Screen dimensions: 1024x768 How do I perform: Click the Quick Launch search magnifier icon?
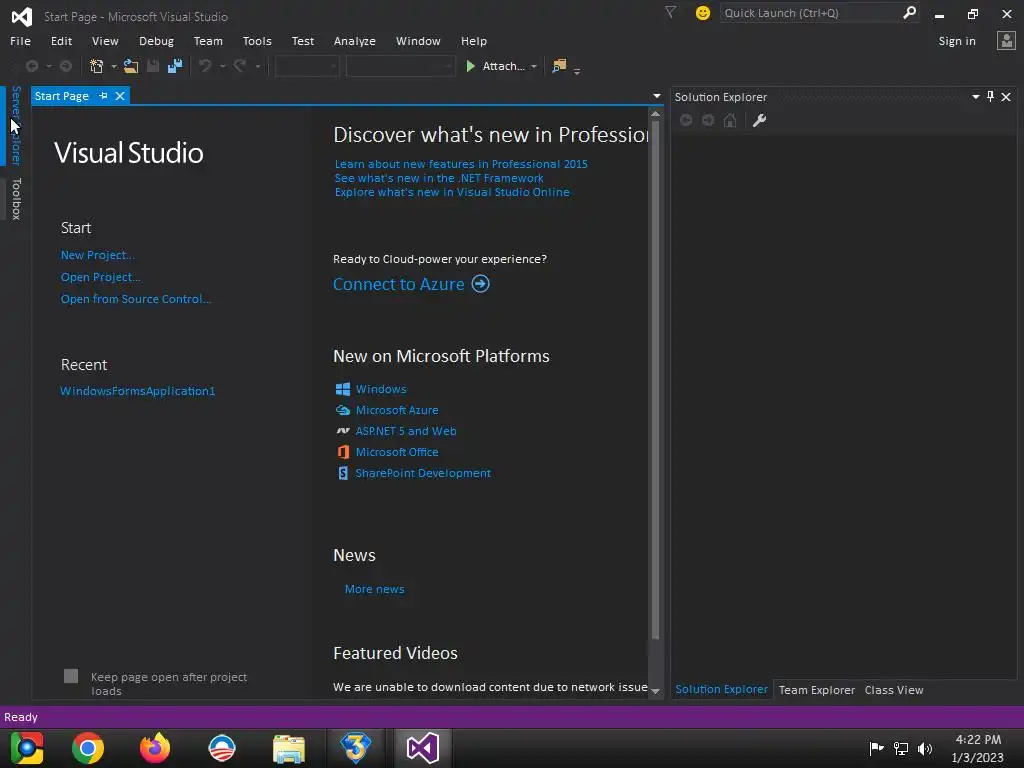[x=909, y=12]
